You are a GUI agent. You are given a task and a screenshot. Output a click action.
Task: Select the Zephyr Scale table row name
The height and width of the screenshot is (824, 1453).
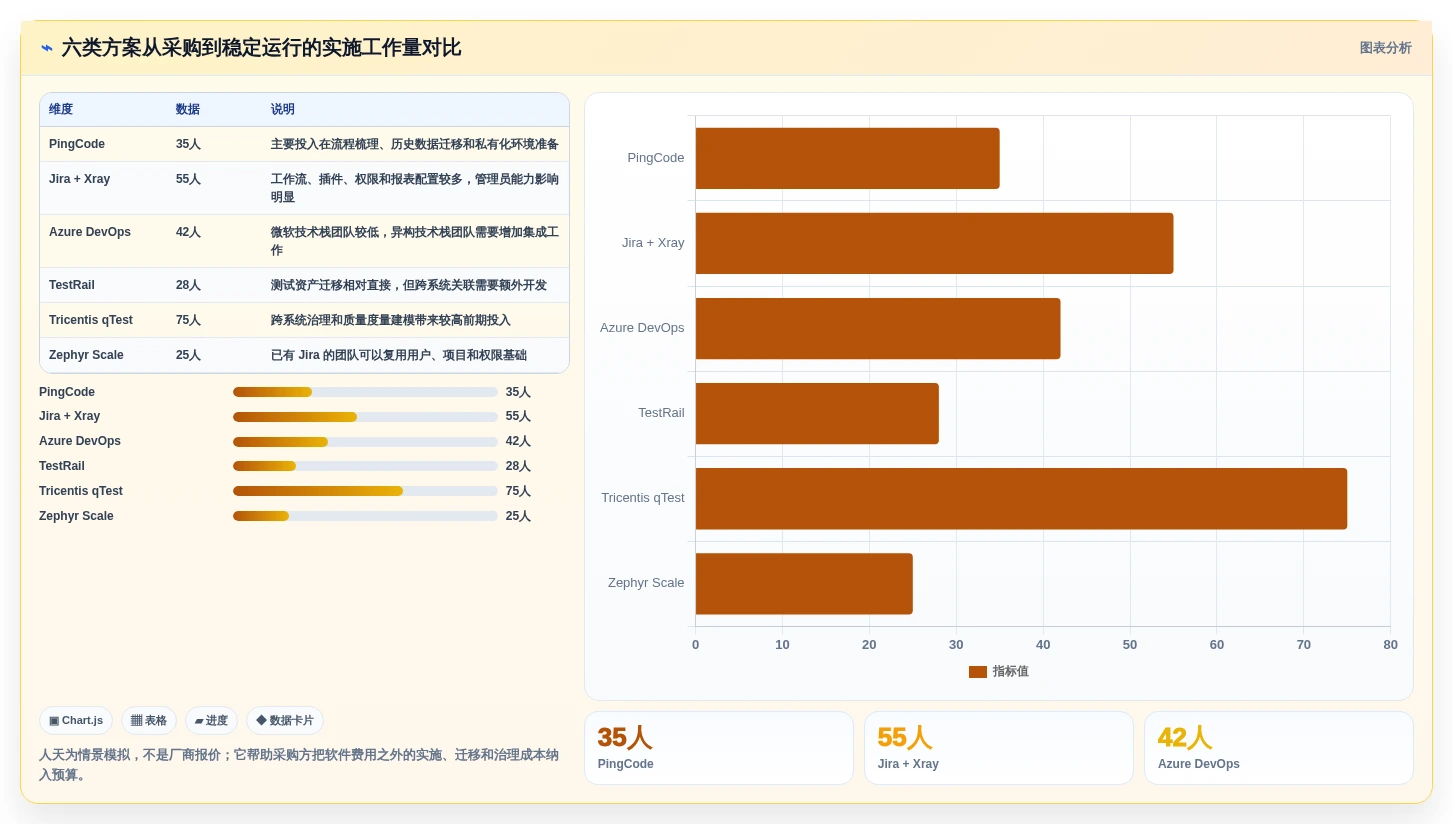(87, 355)
